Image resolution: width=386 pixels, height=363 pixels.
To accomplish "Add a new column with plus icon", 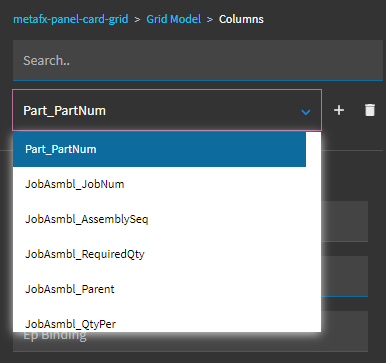I will point(339,110).
